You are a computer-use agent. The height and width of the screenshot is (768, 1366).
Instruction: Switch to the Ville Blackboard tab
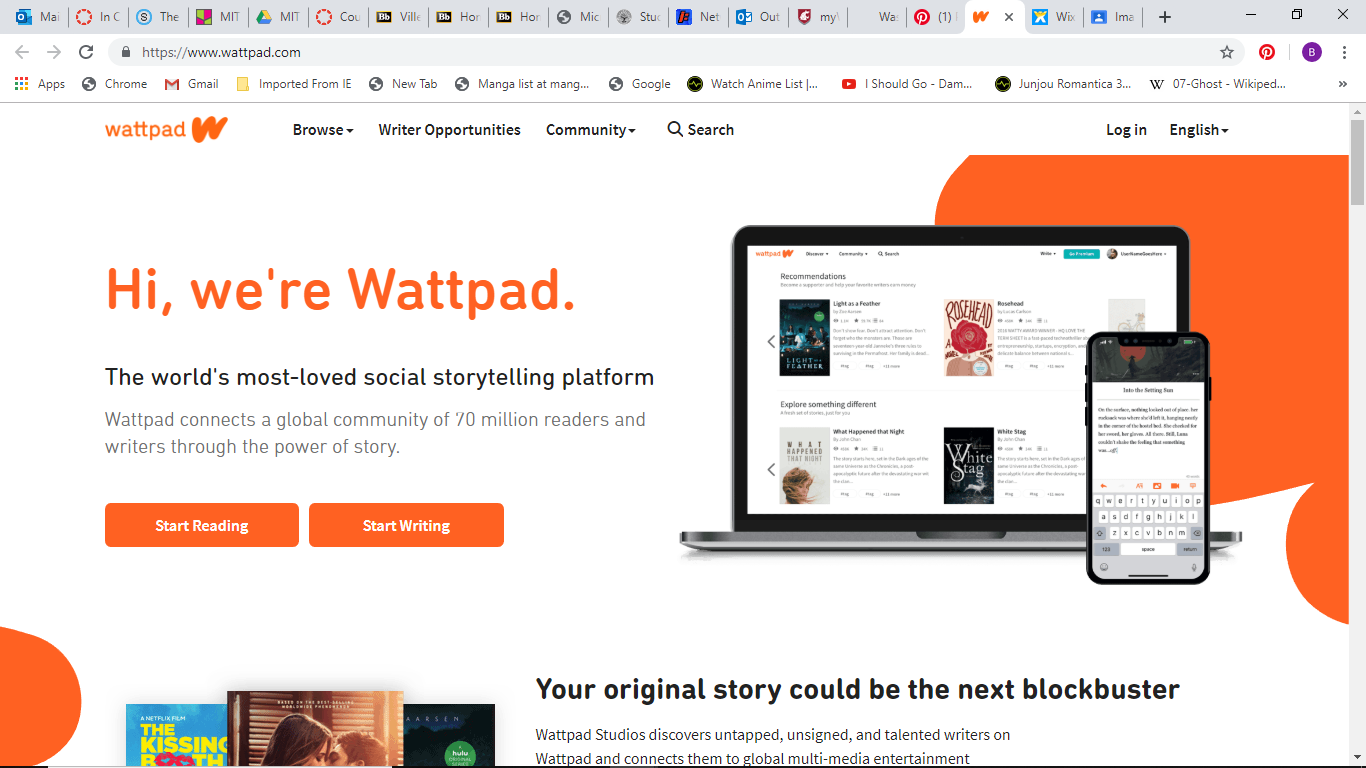click(397, 17)
